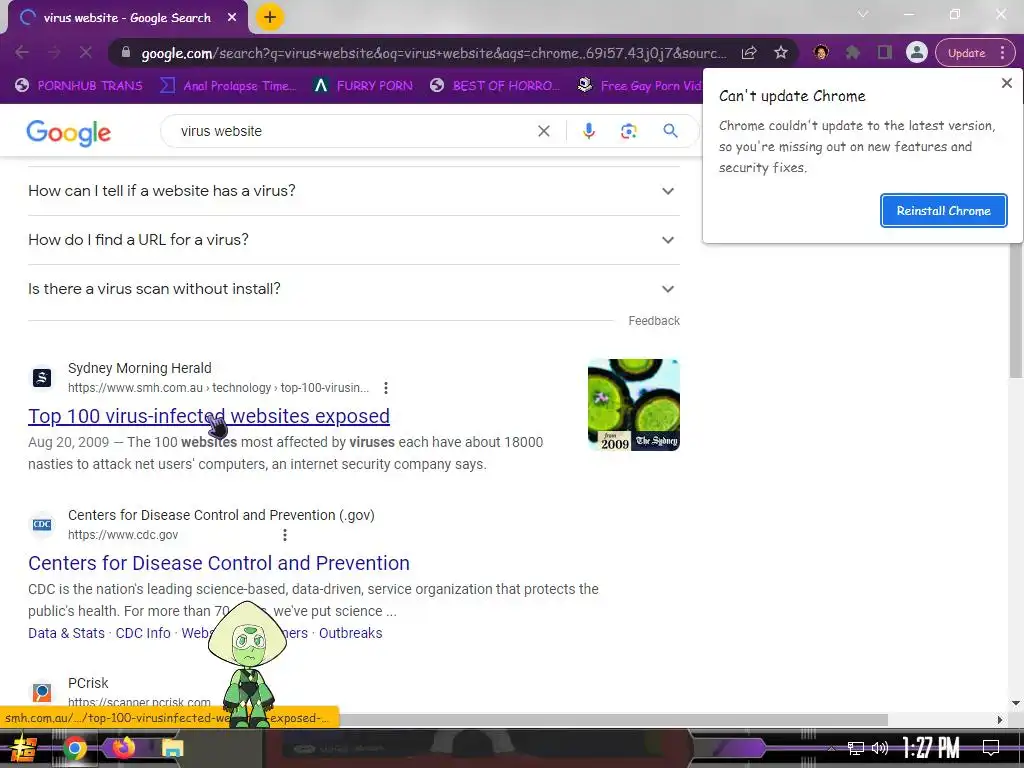This screenshot has width=1024, height=768.
Task: Expand 'How do I find a URL for a virus?'
Action: [x=354, y=240]
